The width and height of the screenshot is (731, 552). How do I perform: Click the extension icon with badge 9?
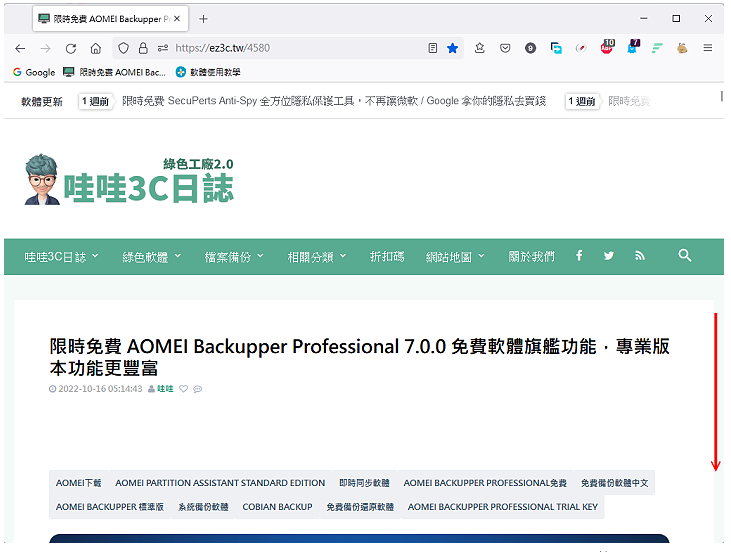click(530, 48)
